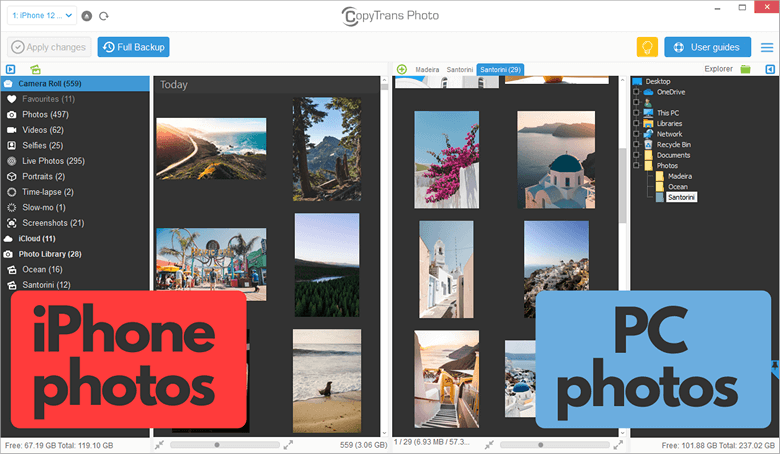Open Time-lapse (2) album
Screen dimensions: 780x454
[x=75, y=191]
